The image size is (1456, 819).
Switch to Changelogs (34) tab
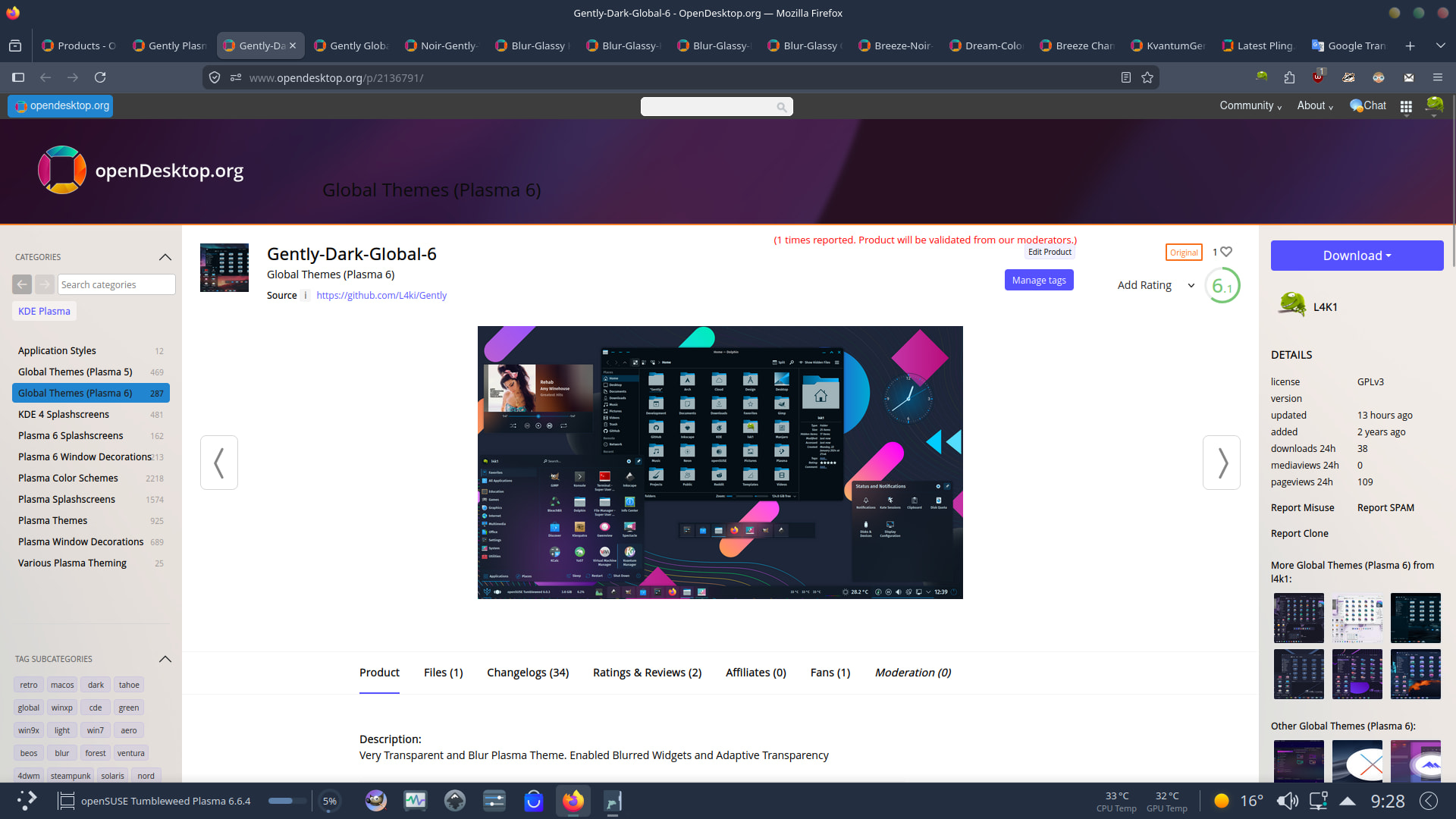click(x=528, y=673)
